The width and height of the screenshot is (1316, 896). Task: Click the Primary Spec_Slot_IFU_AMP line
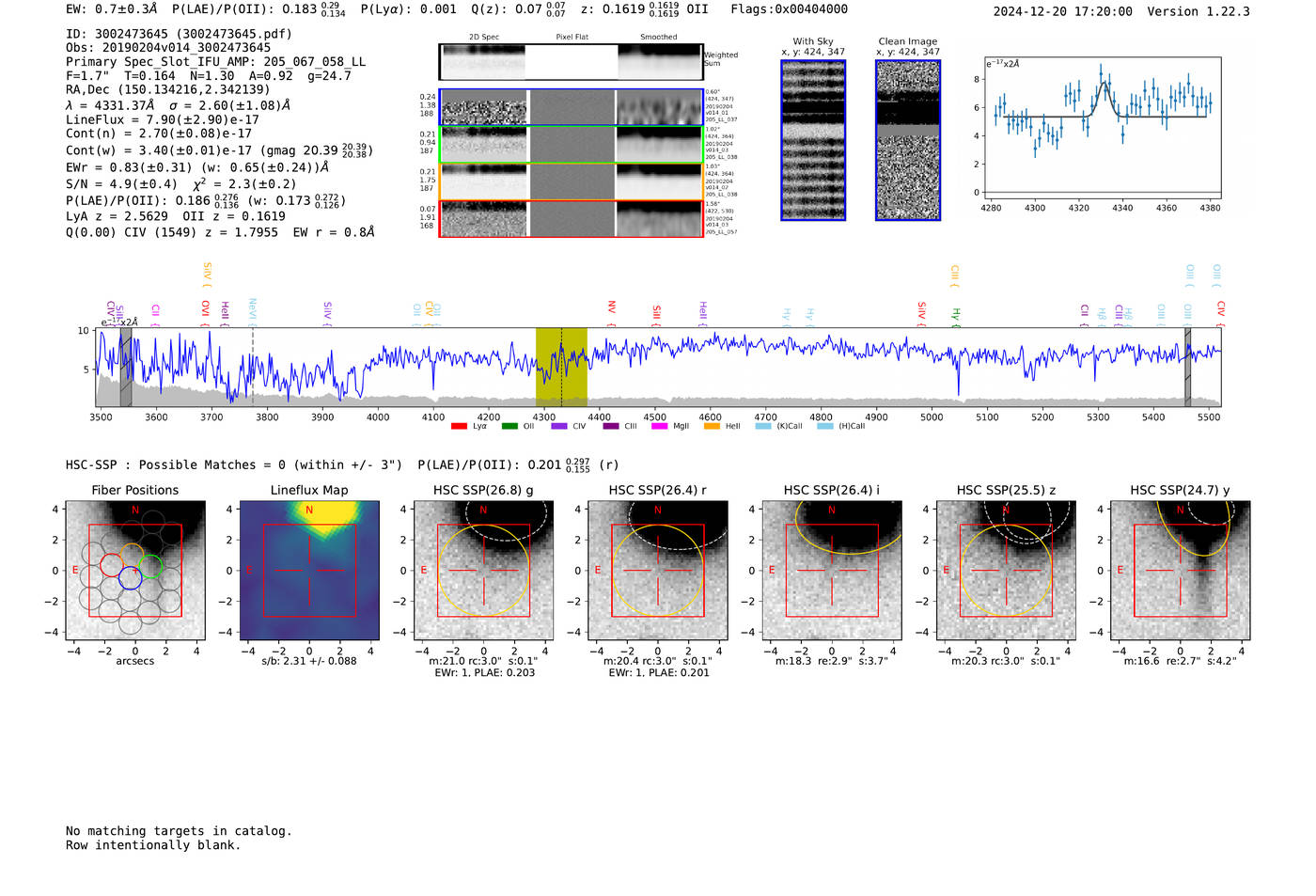(216, 62)
